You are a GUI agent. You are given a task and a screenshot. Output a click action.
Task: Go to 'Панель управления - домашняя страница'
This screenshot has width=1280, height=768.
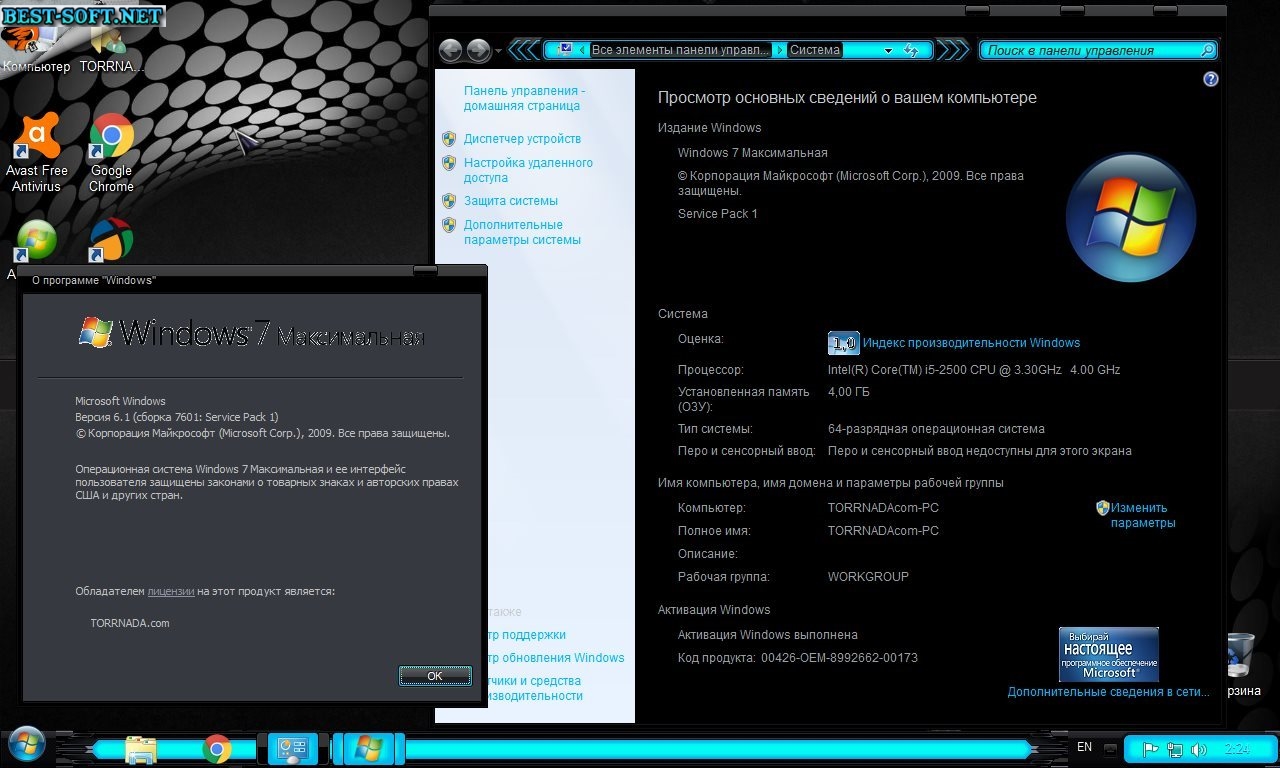524,98
